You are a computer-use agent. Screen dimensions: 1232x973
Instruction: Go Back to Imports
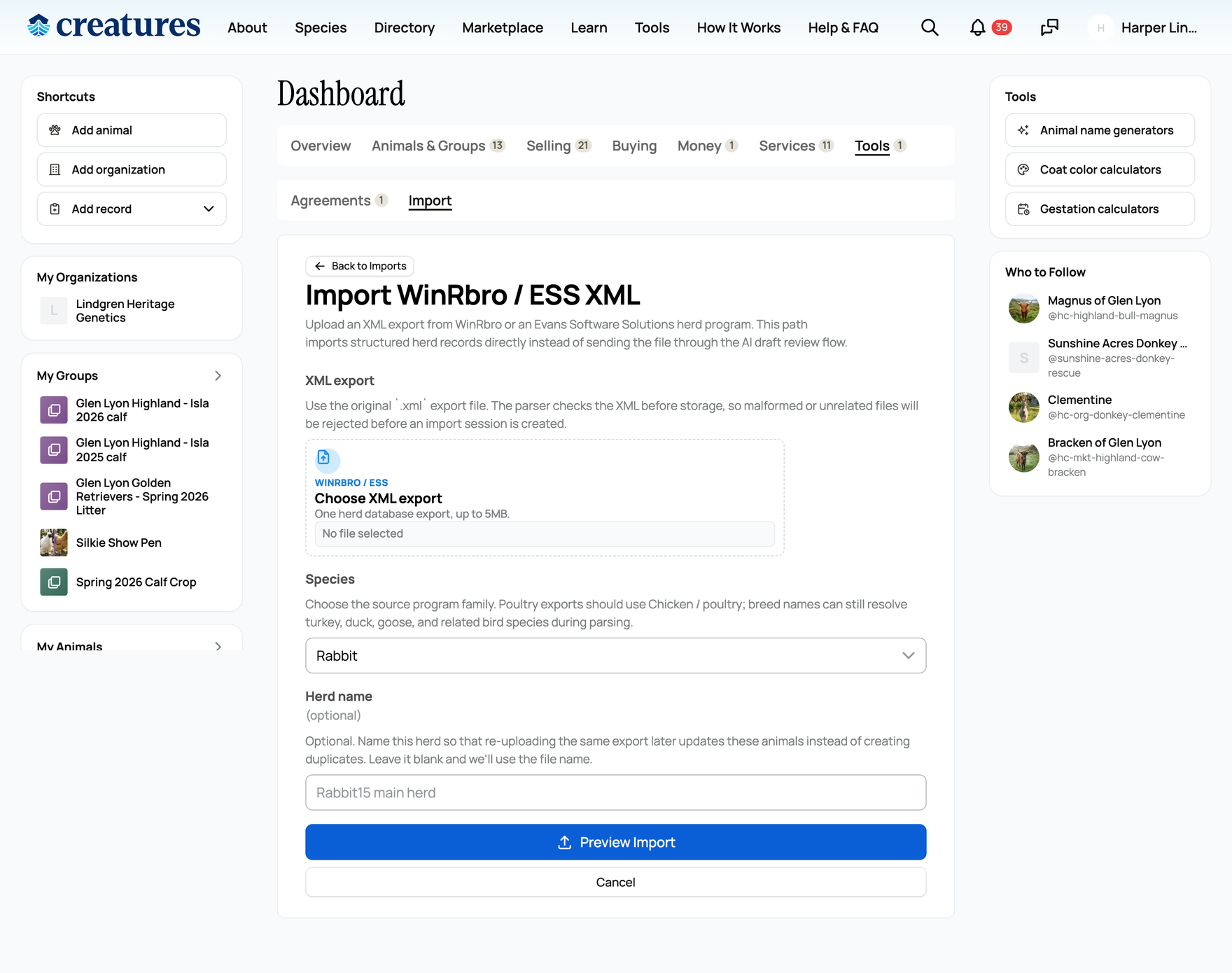[360, 266]
